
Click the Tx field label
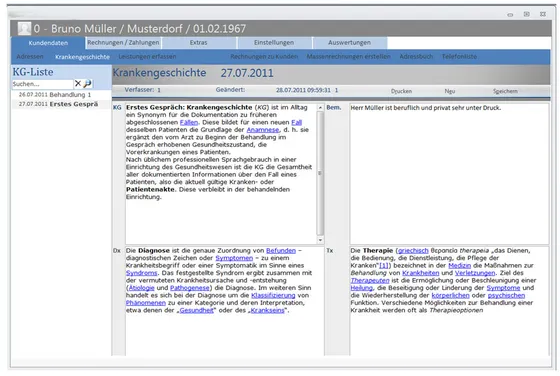[330, 251]
